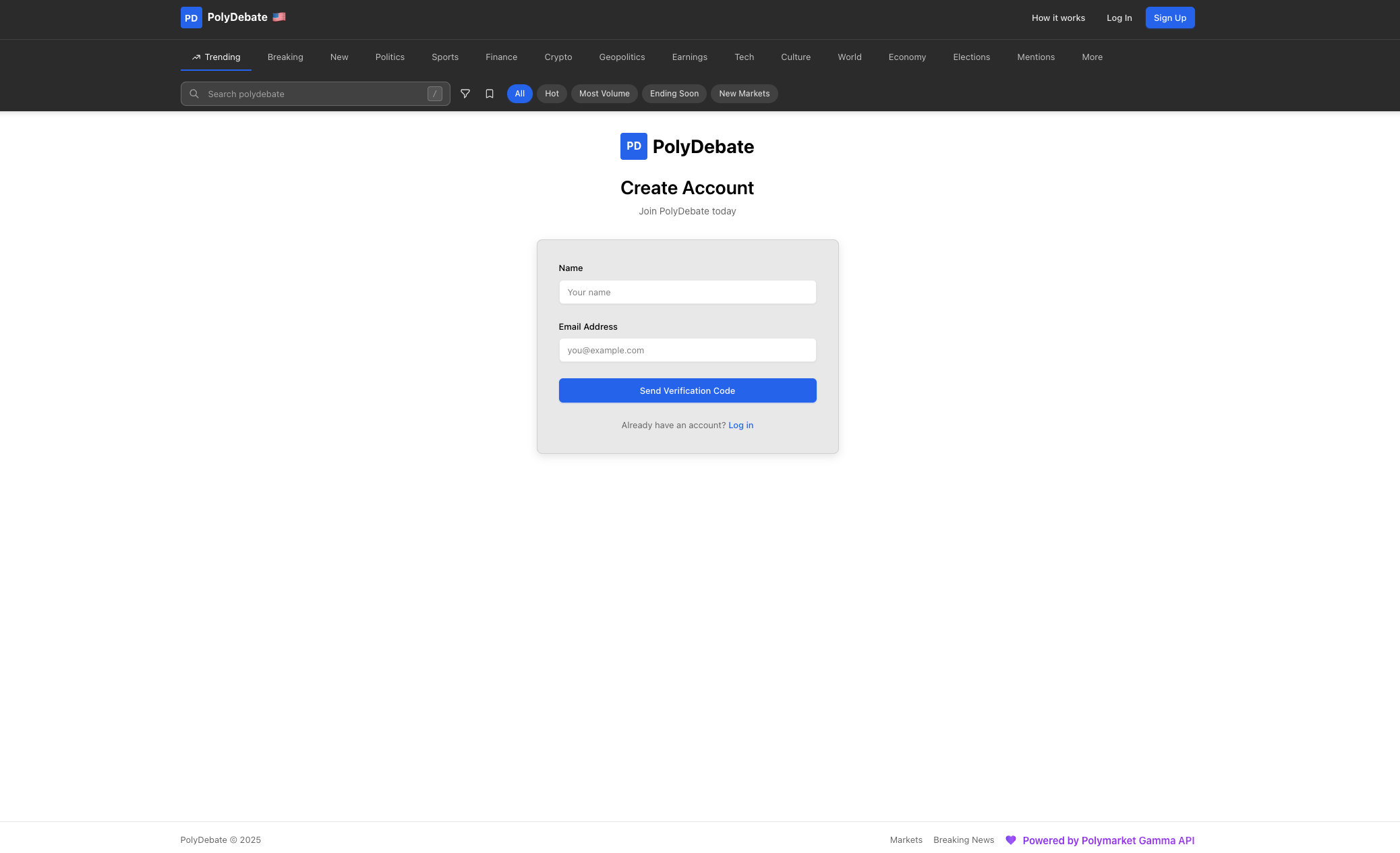This screenshot has width=1400, height=853.
Task: Switch to the Trending tab
Action: click(x=216, y=57)
